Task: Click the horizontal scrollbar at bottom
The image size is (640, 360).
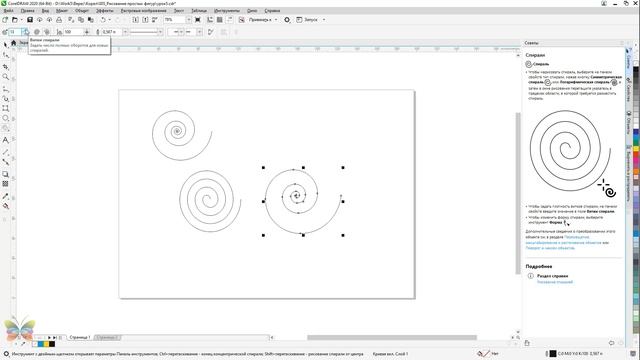Action: click(392, 338)
